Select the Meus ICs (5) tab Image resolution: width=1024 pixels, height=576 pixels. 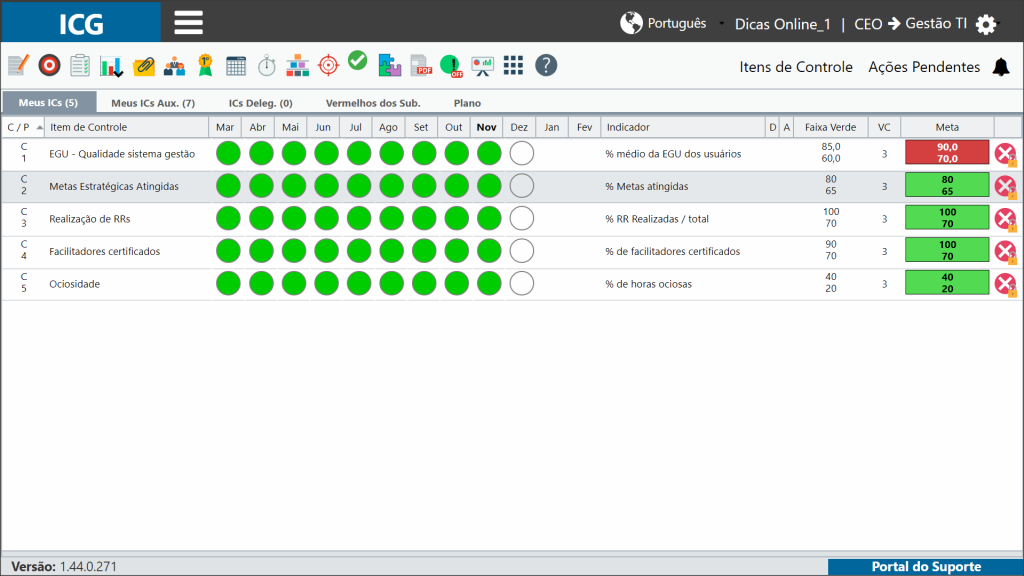click(x=48, y=103)
